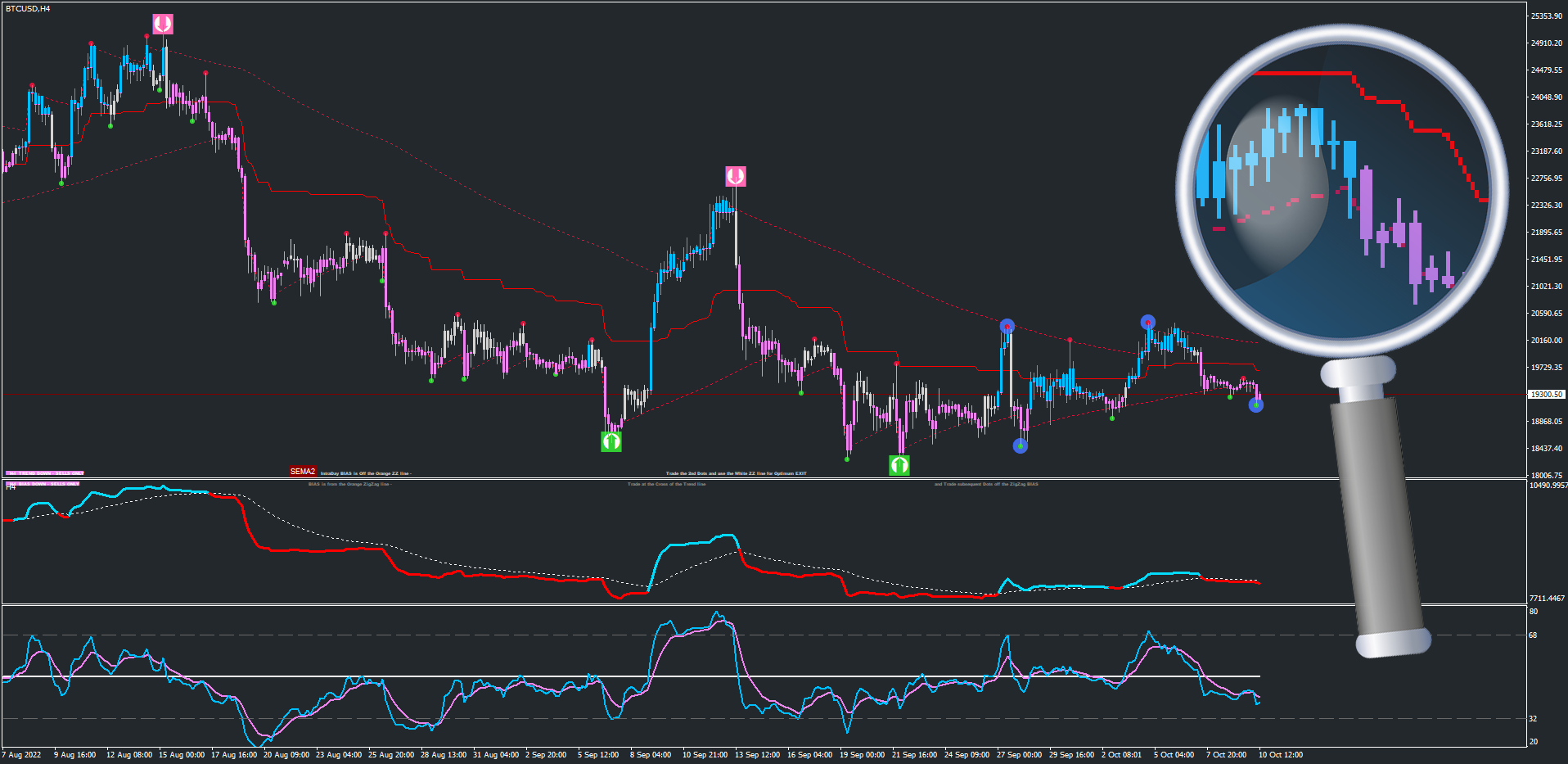Click the '10 Oct 12:00' time axis label
Viewport: 1568px width, 764px height.
pyautogui.click(x=1281, y=755)
